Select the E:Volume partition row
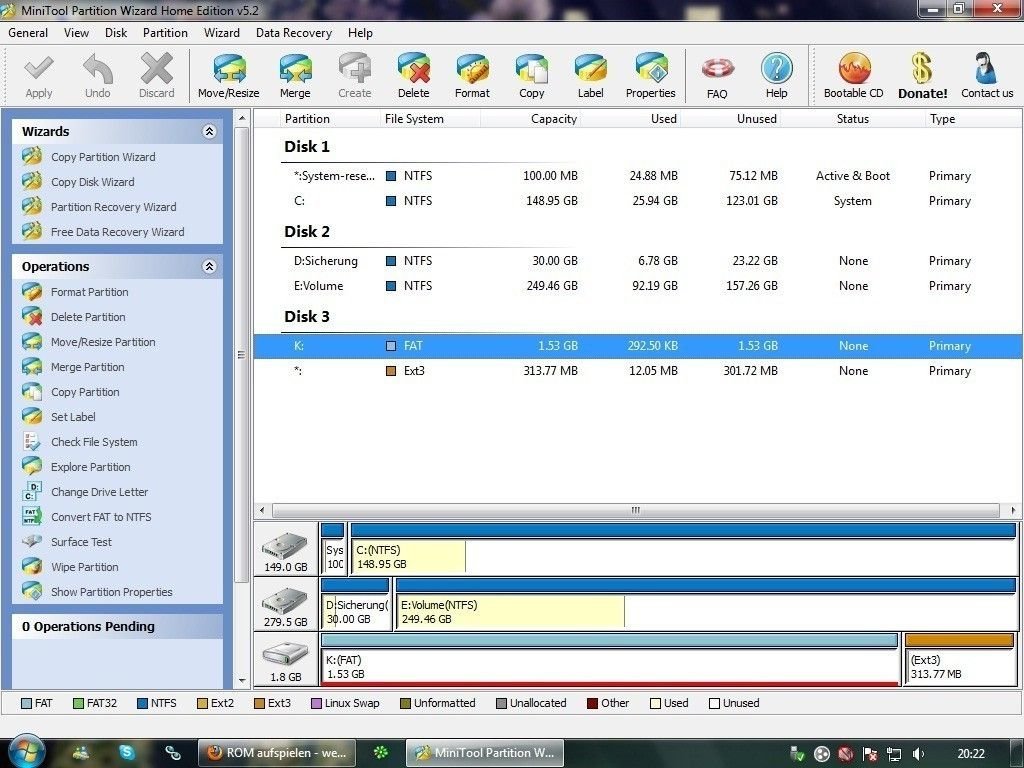The image size is (1024, 768). (637, 286)
